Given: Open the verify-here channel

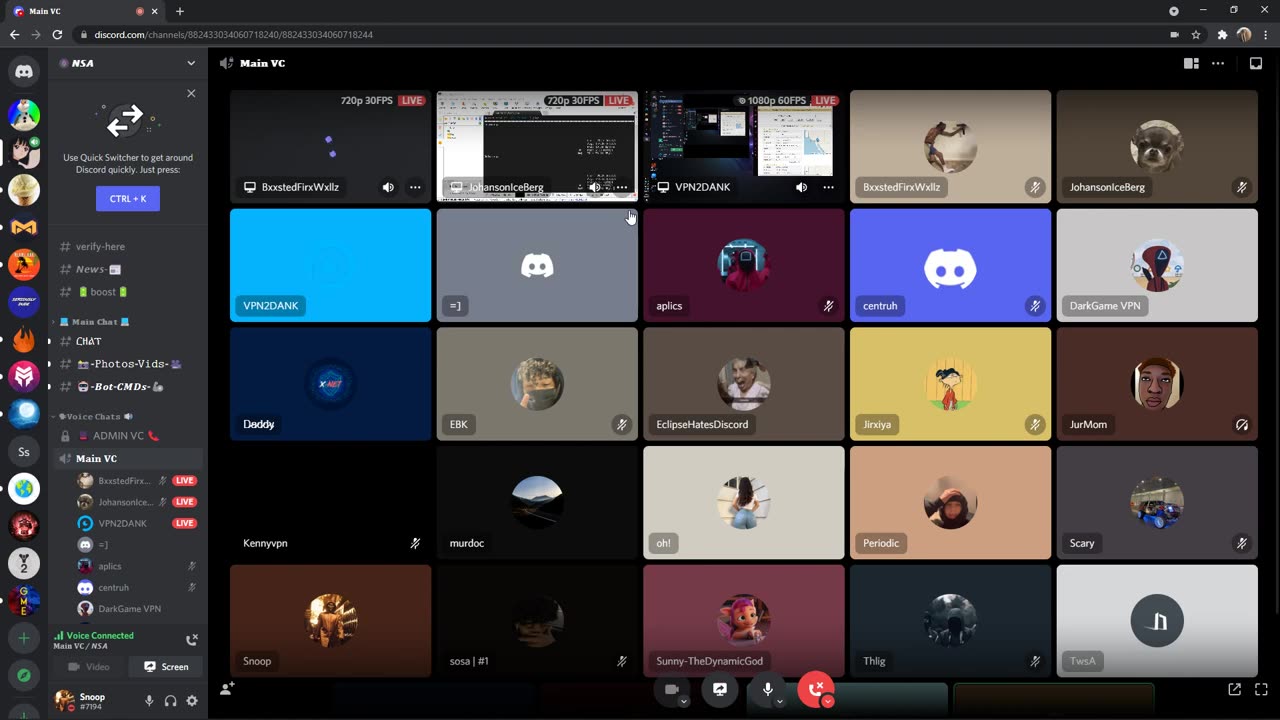Looking at the screenshot, I should click(128, 246).
